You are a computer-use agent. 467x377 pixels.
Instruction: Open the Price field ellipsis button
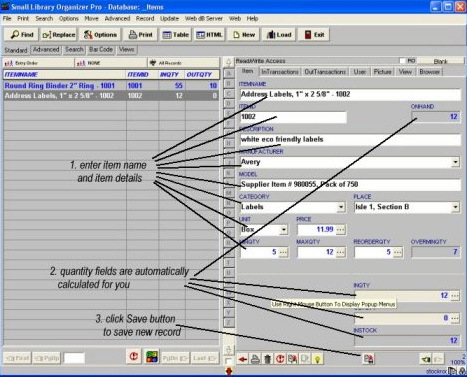341,230
